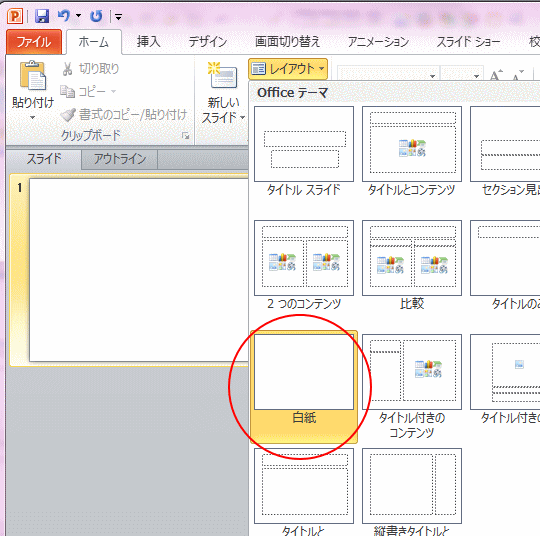The width and height of the screenshot is (540, 536).
Task: Open the レイアウト dropdown button
Action: point(288,69)
